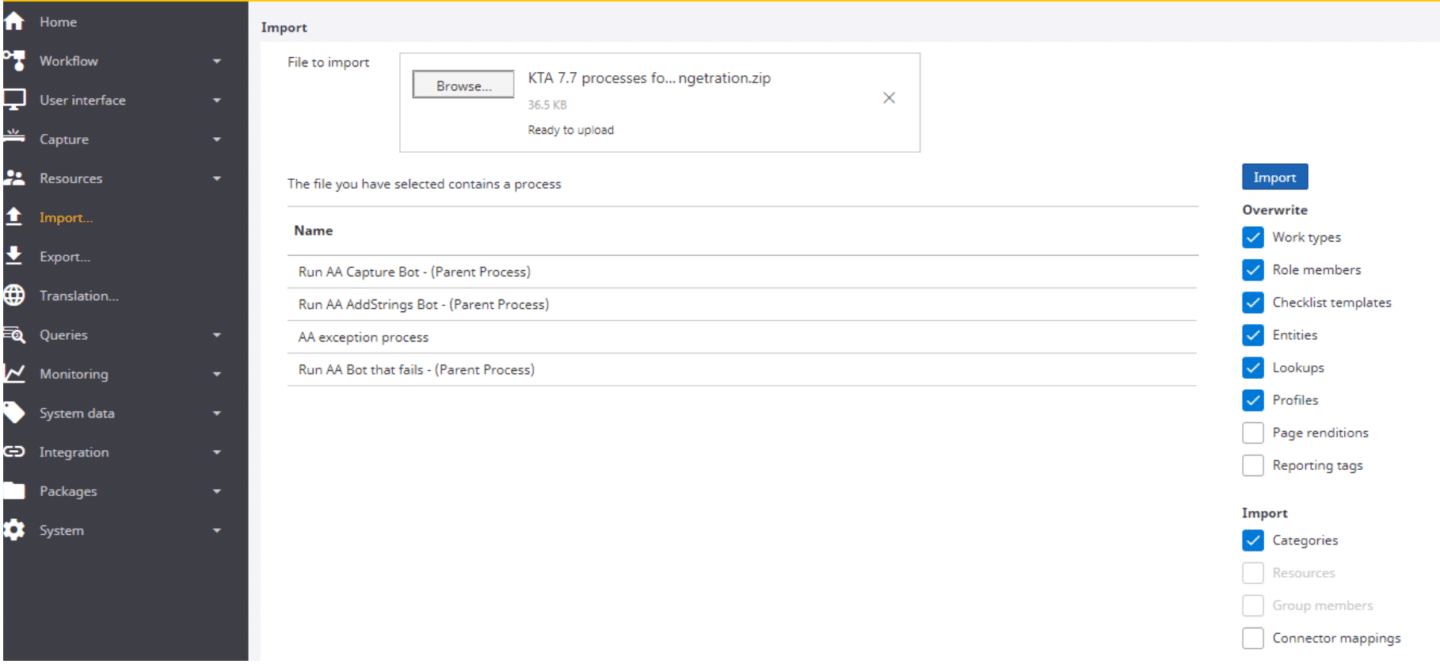The width and height of the screenshot is (1440, 664).
Task: Click the Monitoring chart icon
Action: [14, 373]
